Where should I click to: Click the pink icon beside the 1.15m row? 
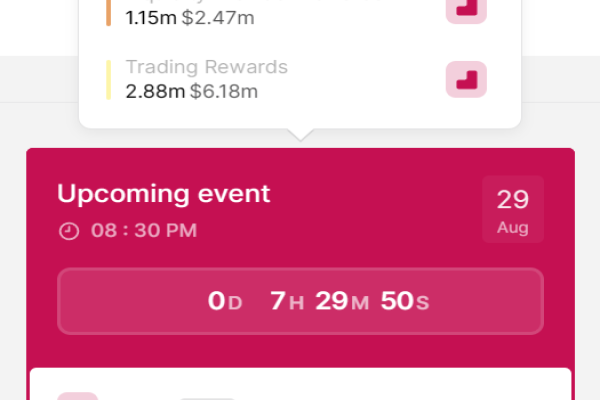pos(466,9)
